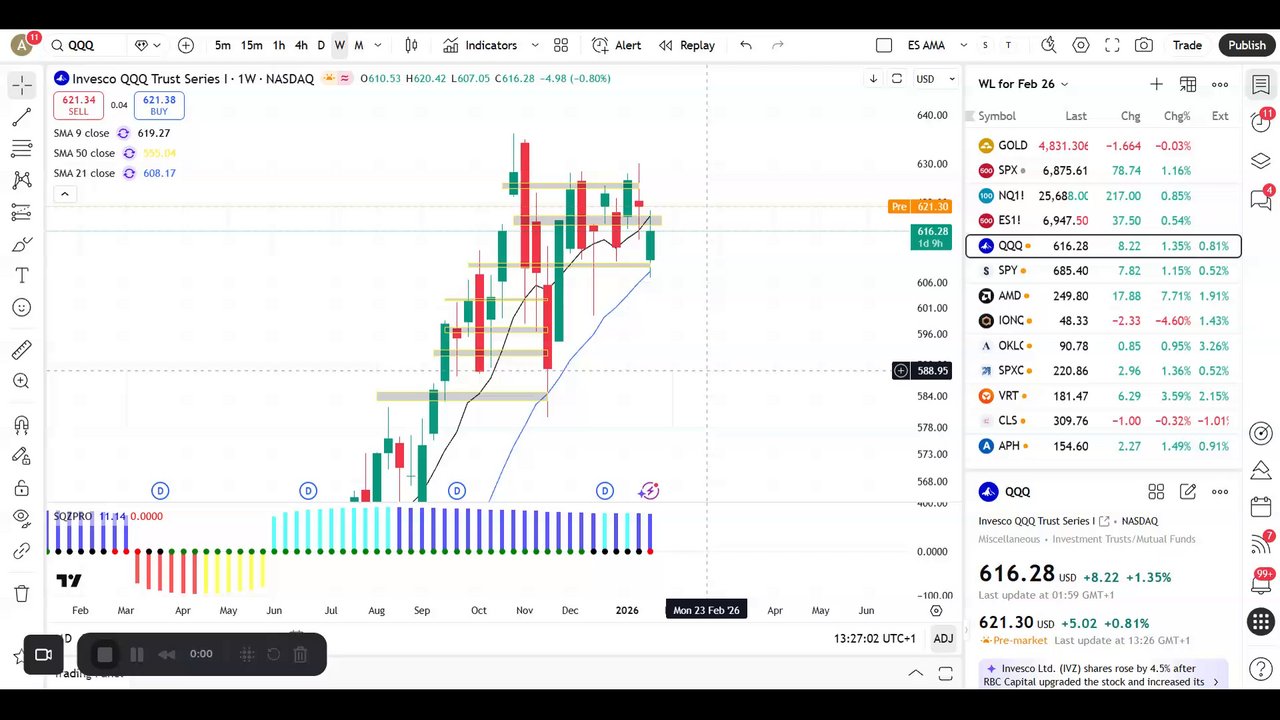This screenshot has width=1280, height=720.
Task: Select the zoom-in tool
Action: point(22,381)
